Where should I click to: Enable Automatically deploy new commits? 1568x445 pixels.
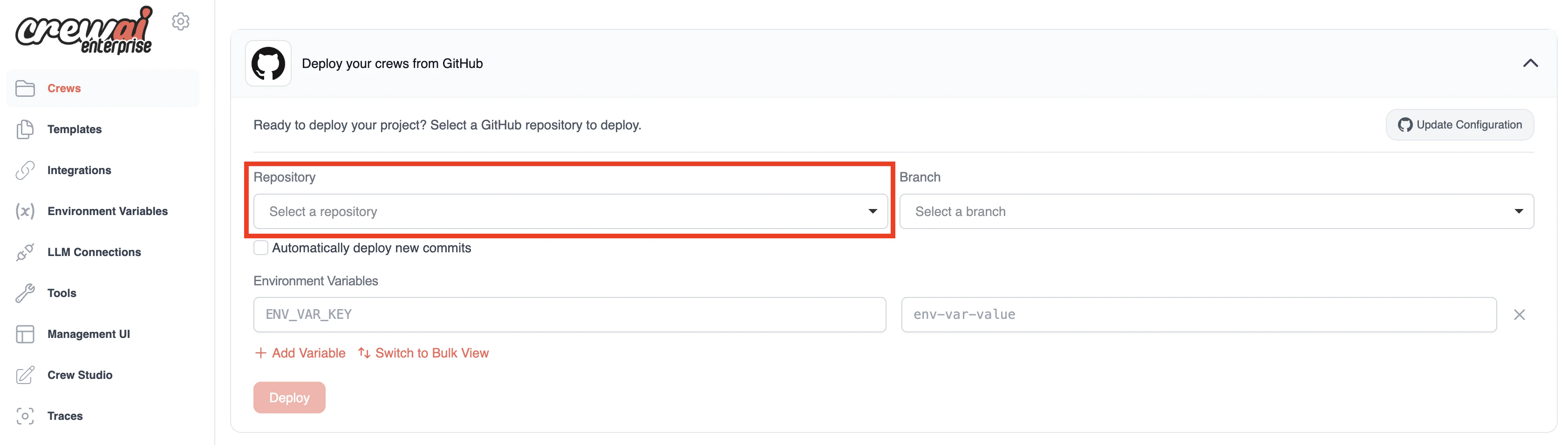(260, 248)
